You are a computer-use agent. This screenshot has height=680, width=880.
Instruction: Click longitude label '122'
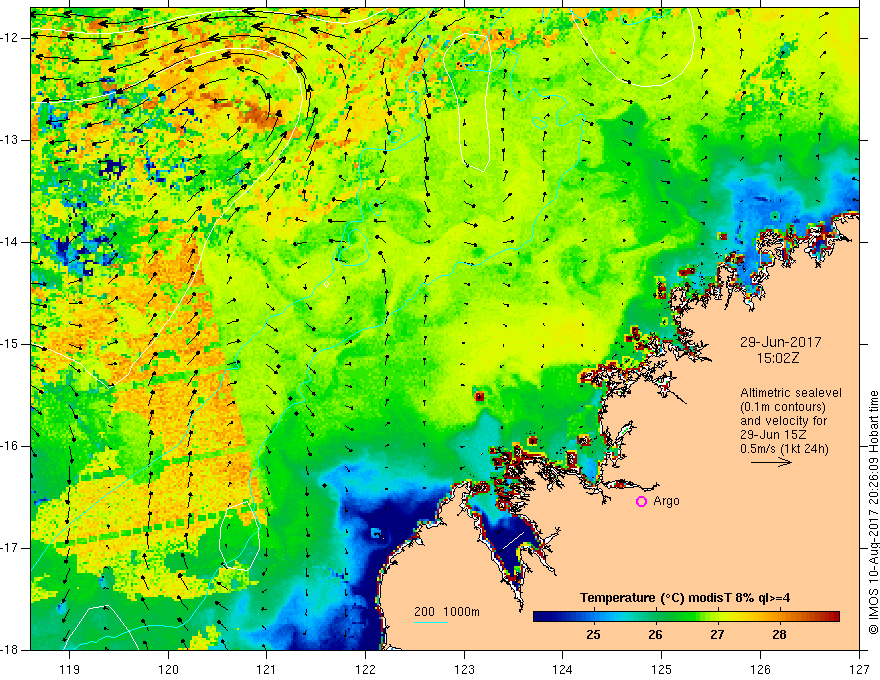point(365,669)
